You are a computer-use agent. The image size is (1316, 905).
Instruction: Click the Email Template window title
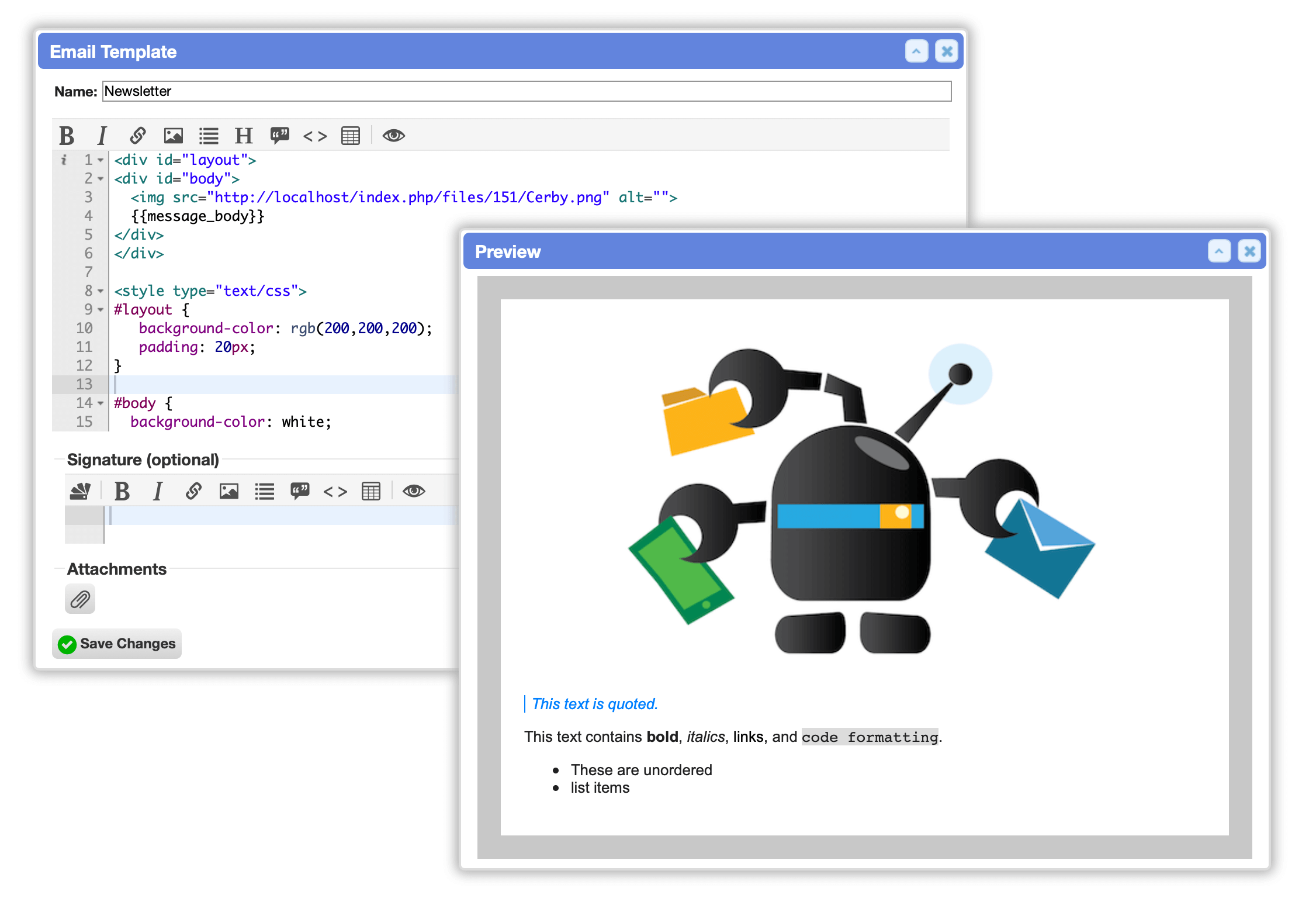click(113, 51)
